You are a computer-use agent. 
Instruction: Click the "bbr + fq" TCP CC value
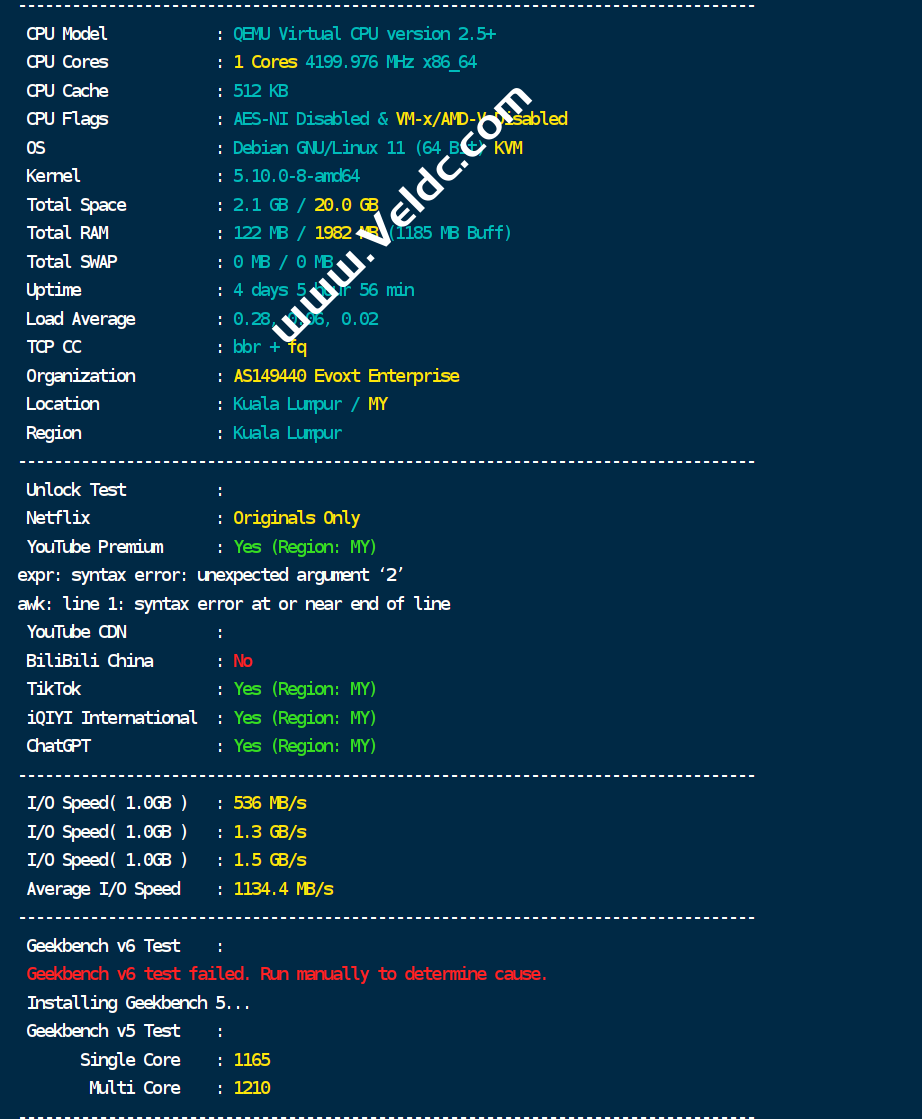(x=270, y=347)
